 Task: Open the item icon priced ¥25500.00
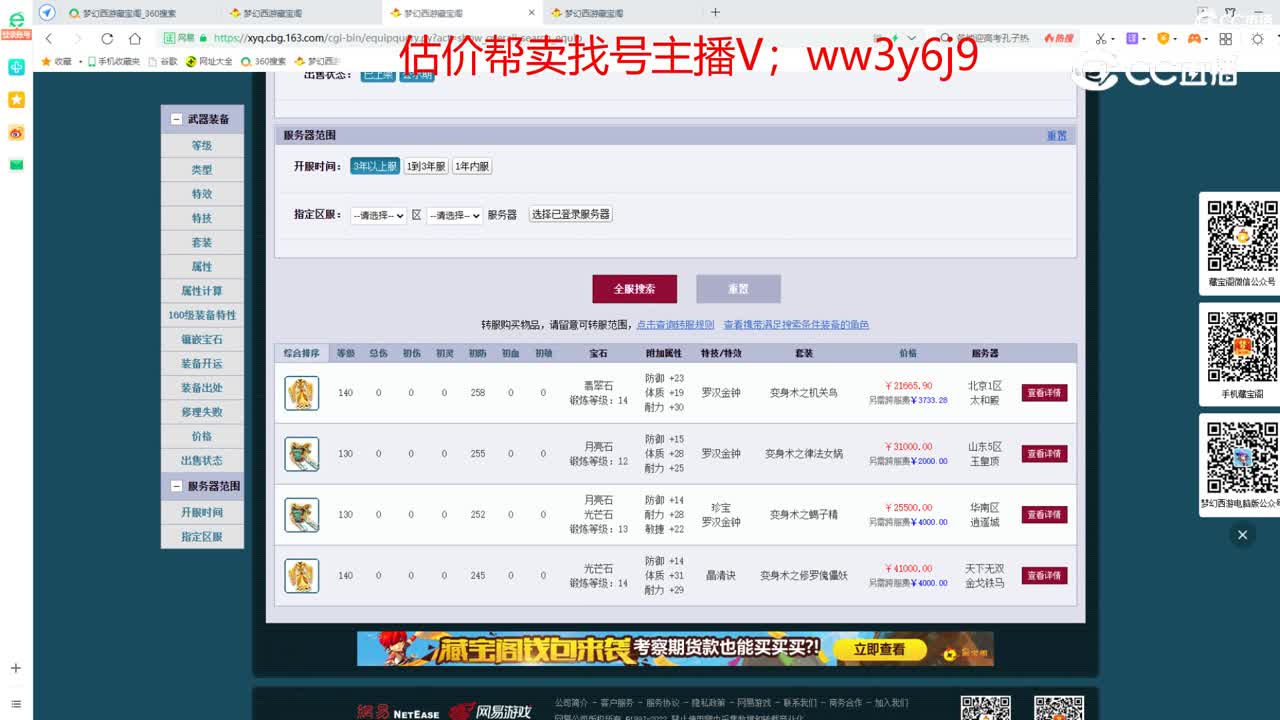301,515
